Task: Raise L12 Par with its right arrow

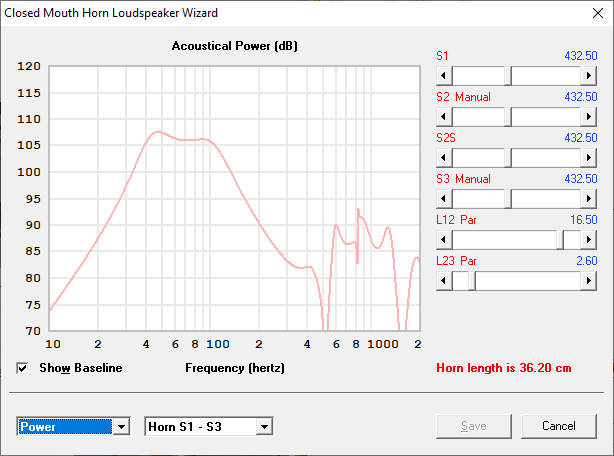Action: (x=589, y=240)
